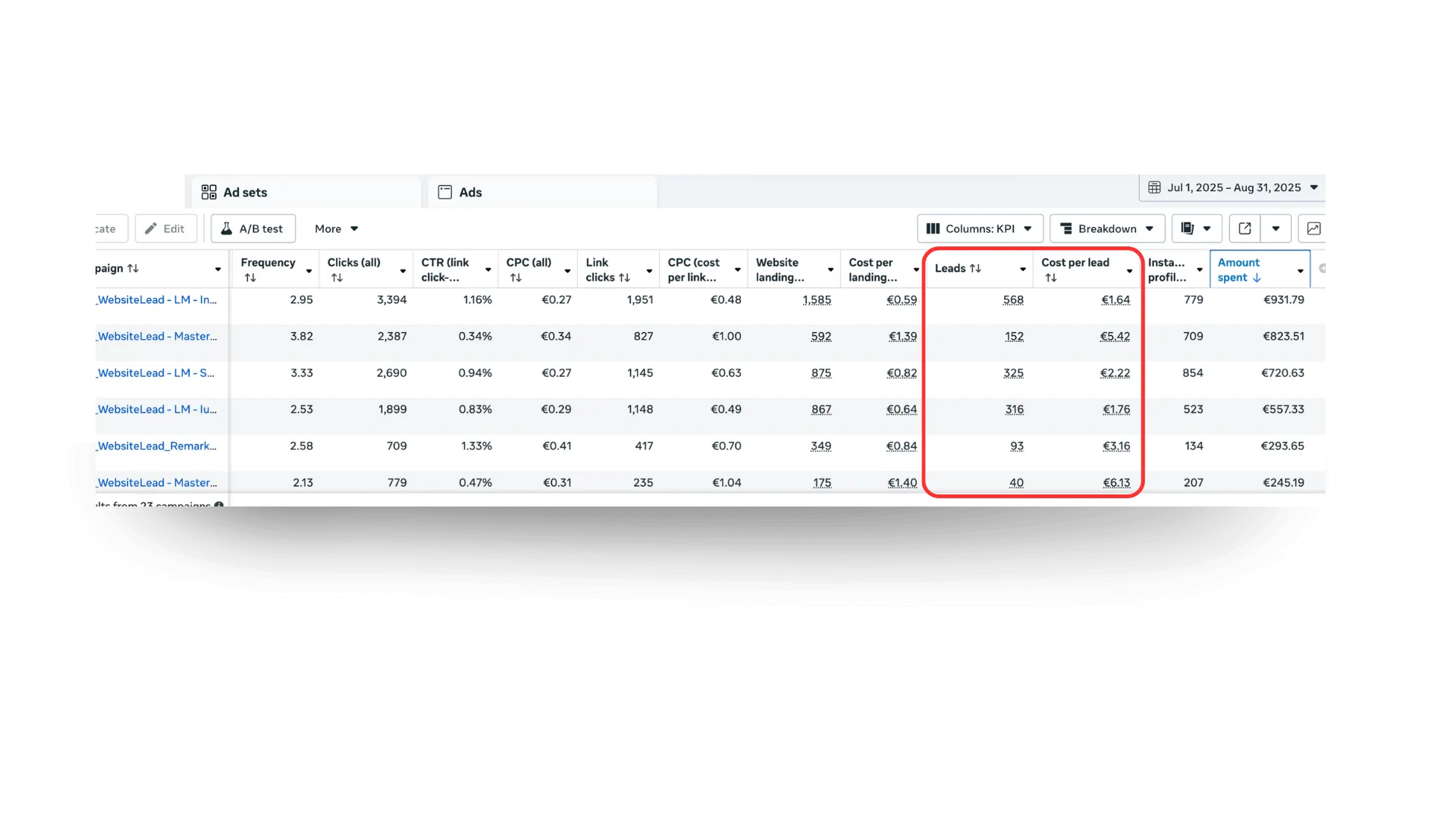
Task: Open Amount spent column menu arrow
Action: point(1300,271)
